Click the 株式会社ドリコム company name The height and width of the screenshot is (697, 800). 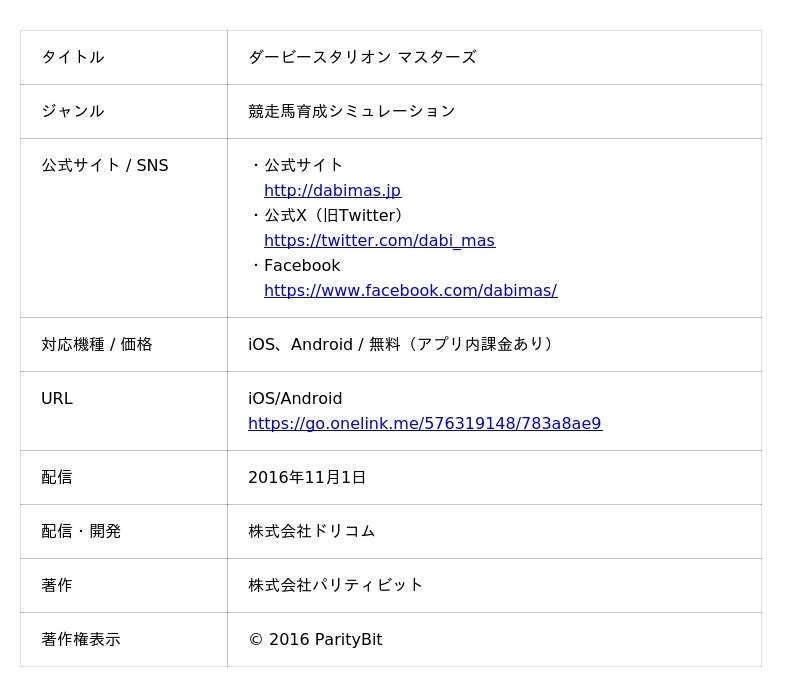[x=311, y=531]
